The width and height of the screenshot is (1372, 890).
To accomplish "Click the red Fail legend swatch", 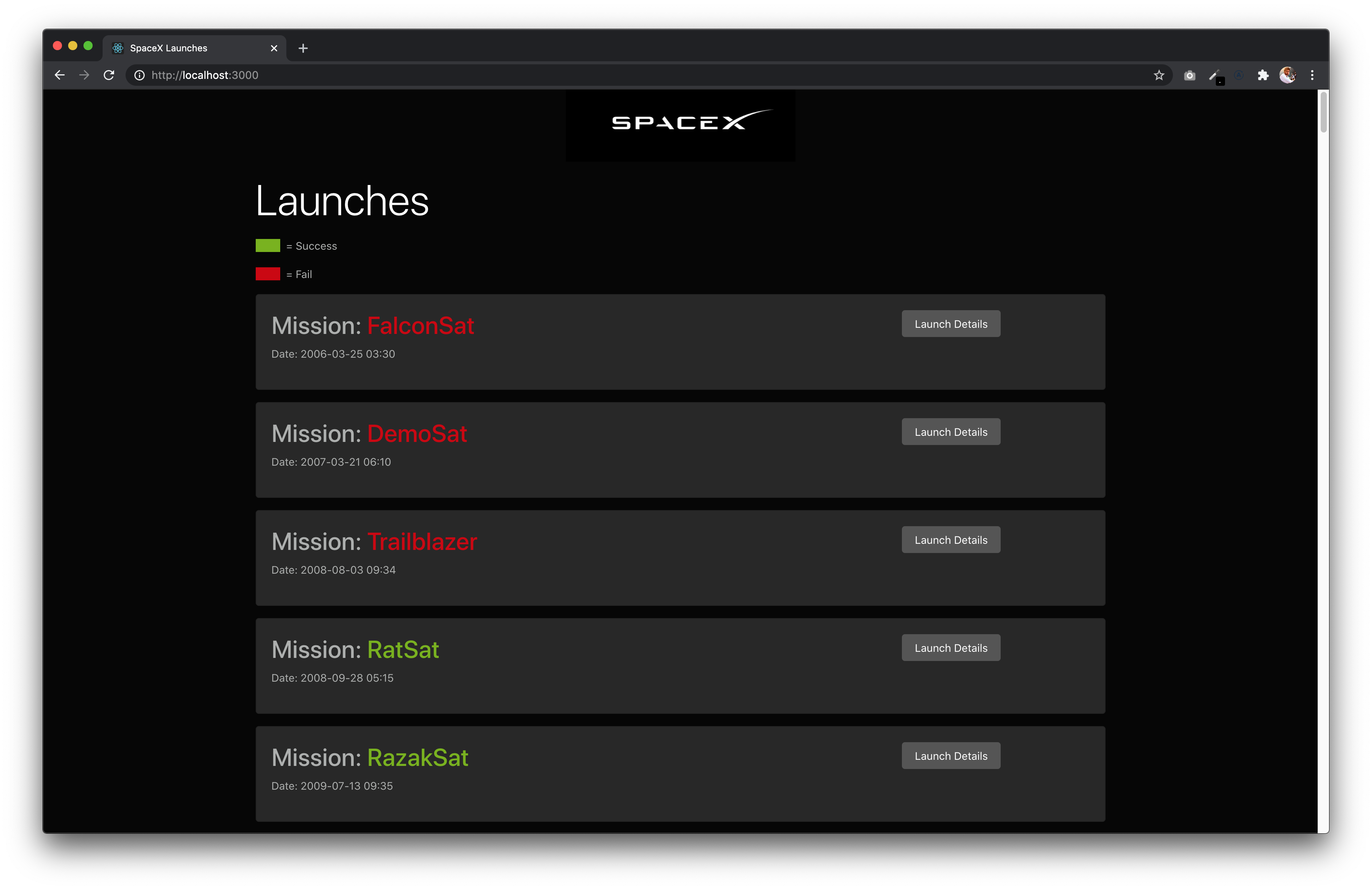I will [268, 273].
